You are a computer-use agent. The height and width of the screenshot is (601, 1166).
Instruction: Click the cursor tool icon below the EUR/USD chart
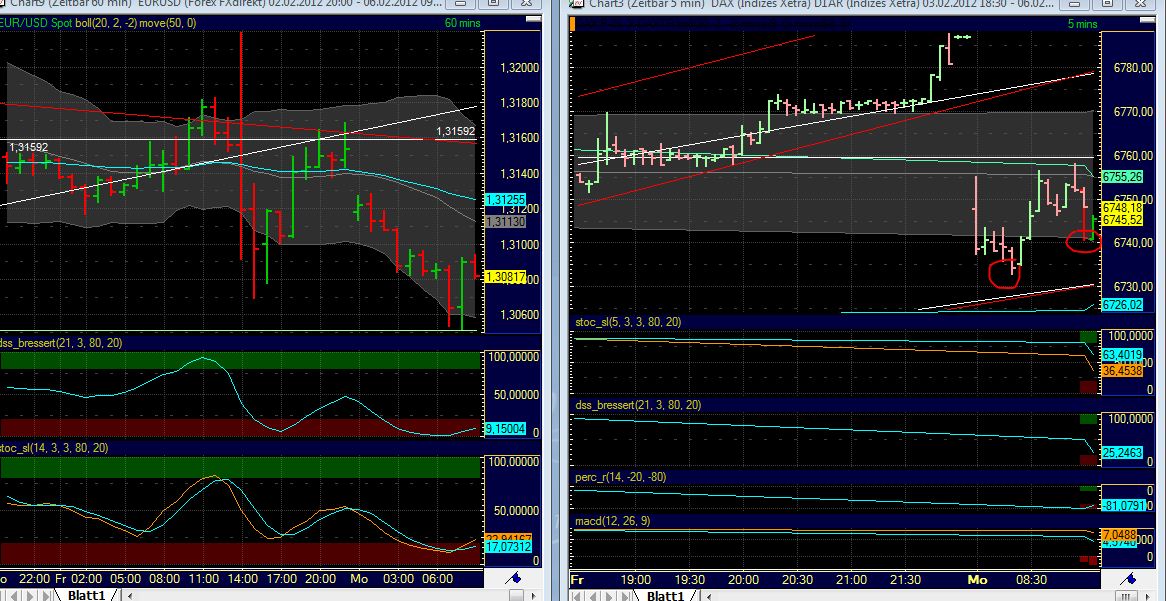(513, 578)
